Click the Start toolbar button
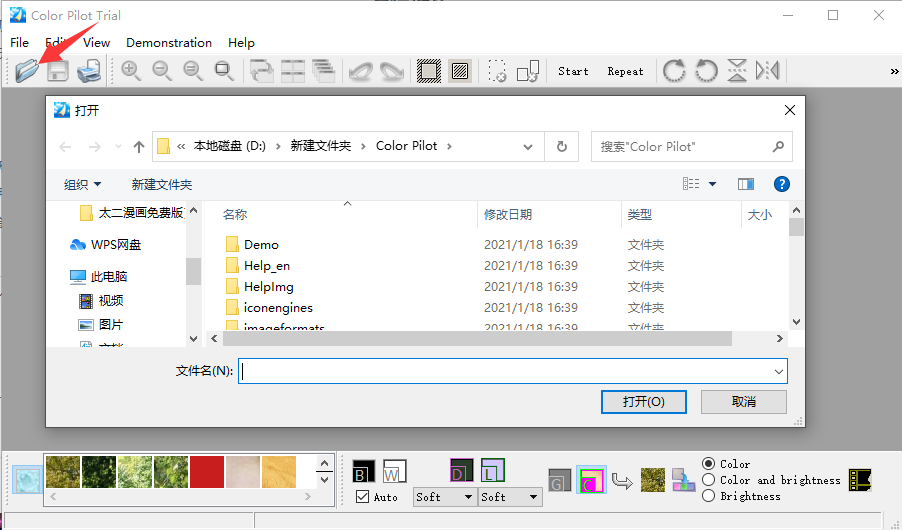 click(573, 71)
